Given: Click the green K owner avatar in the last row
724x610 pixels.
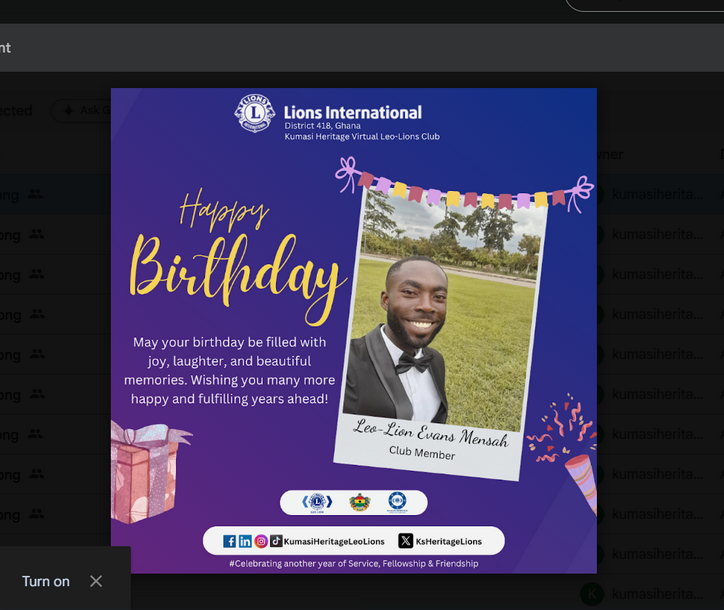Looking at the screenshot, I should pos(592,594).
